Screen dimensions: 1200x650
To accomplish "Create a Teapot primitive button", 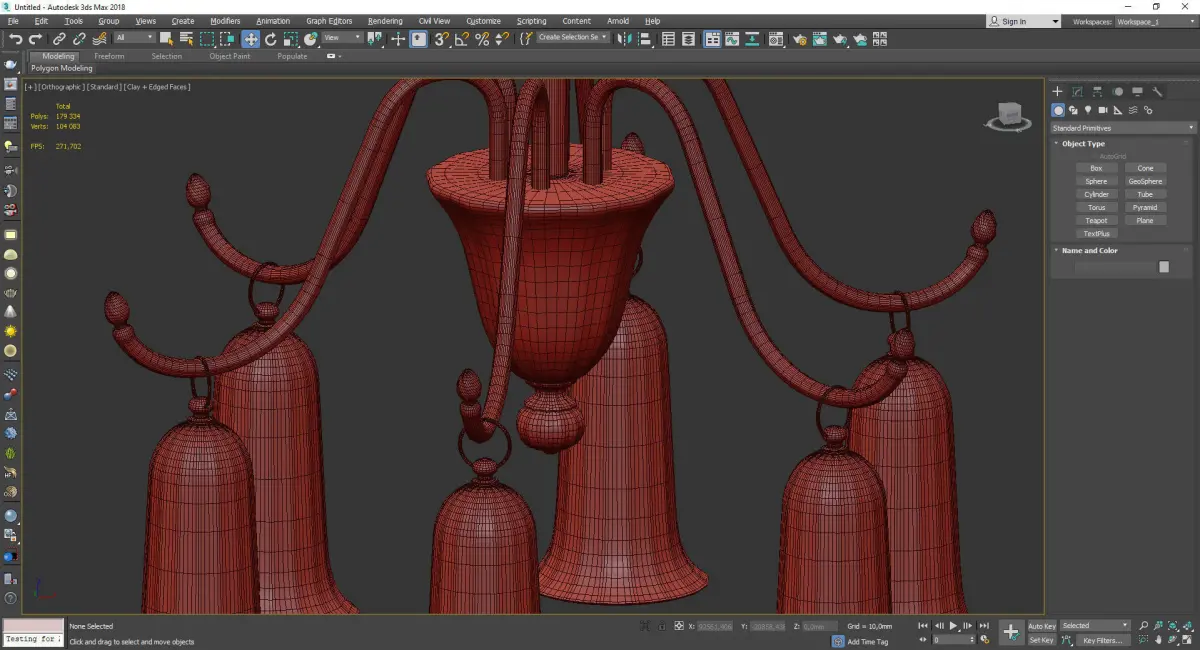I will point(1096,220).
